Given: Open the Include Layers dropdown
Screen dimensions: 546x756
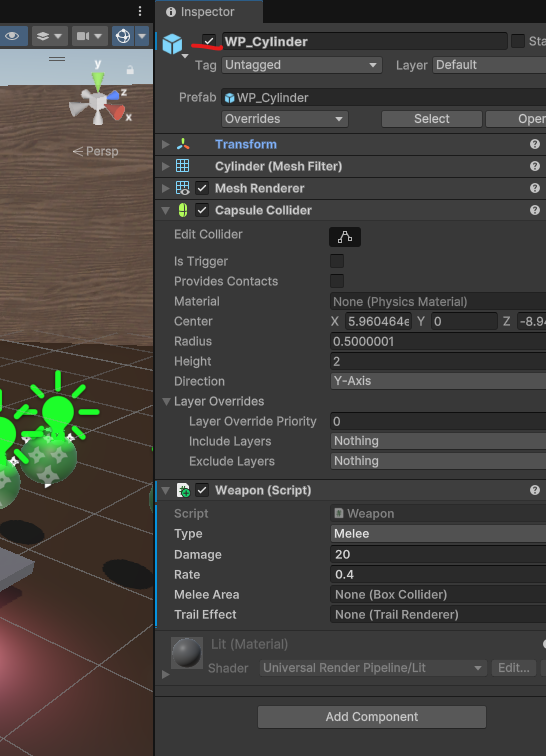Looking at the screenshot, I should (x=438, y=441).
